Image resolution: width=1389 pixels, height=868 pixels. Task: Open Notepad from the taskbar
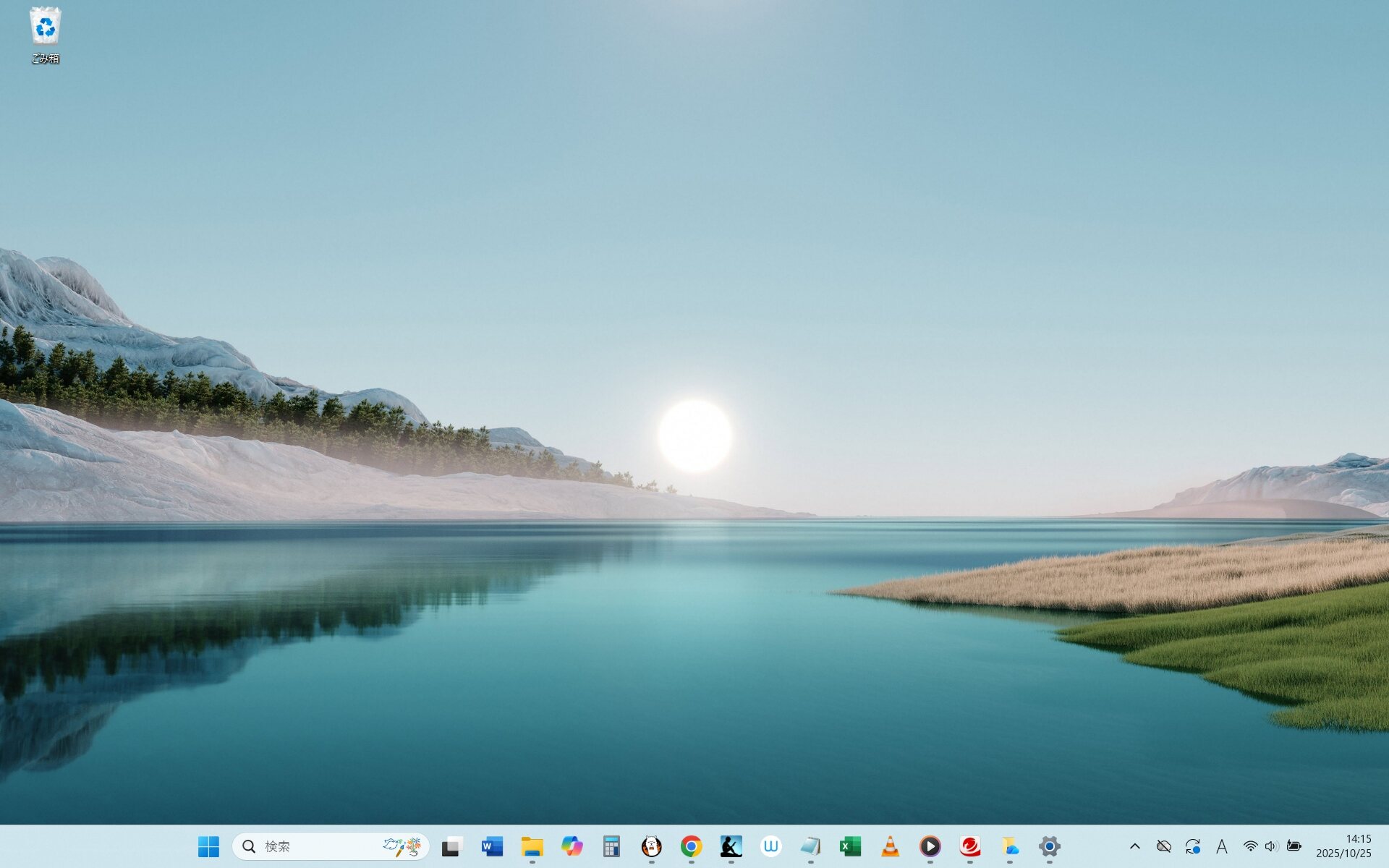(x=810, y=846)
